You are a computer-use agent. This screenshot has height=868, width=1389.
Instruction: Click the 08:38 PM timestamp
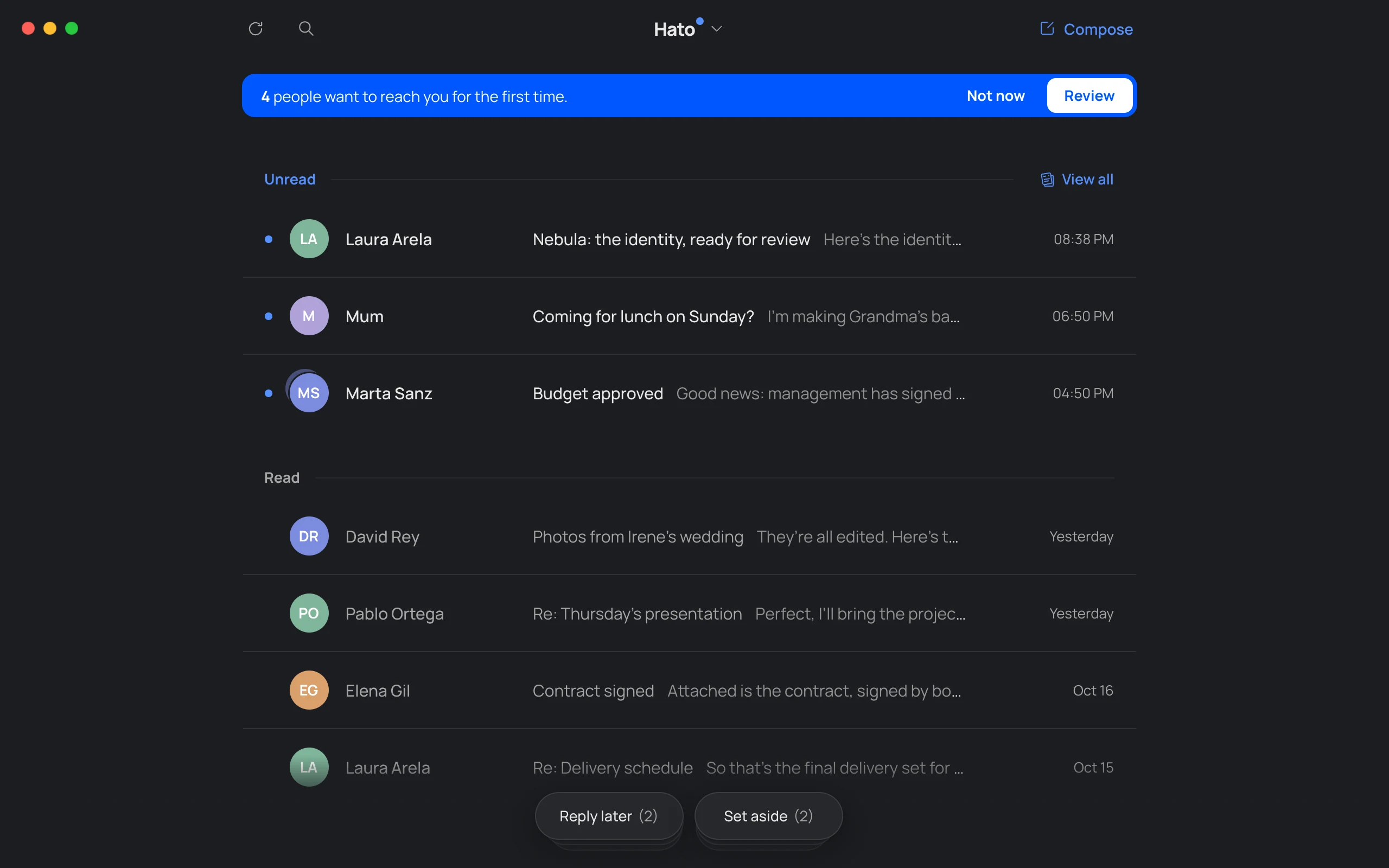[x=1083, y=239]
